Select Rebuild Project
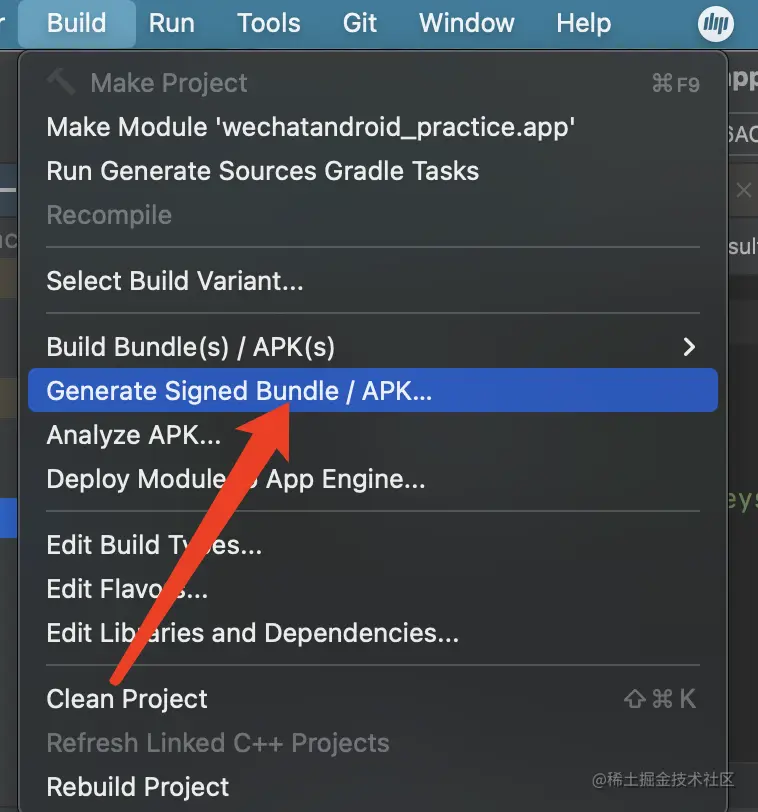Image resolution: width=758 pixels, height=812 pixels. tap(137, 787)
